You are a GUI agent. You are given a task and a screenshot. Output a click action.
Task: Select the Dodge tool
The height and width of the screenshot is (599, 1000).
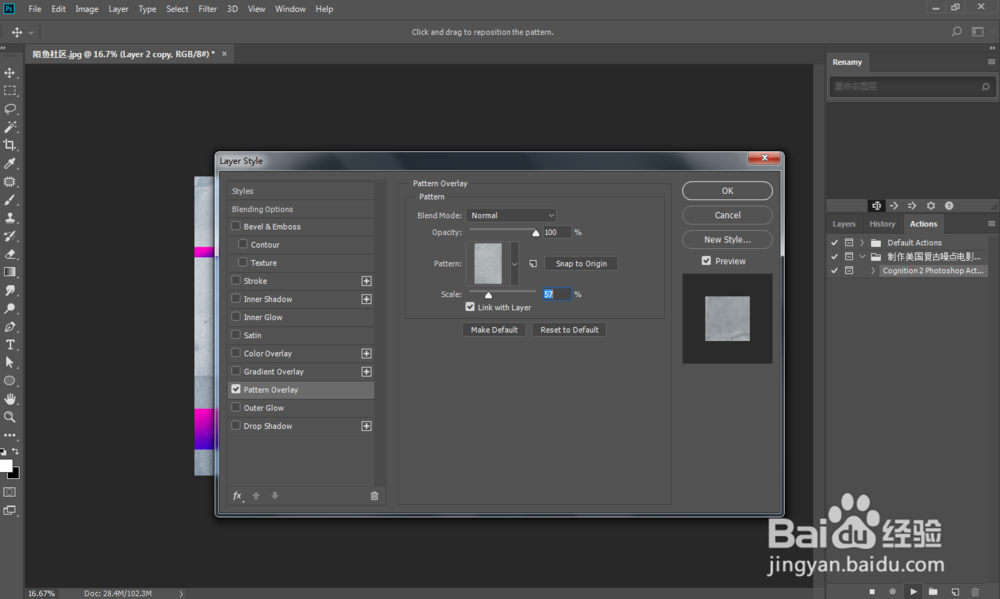(x=10, y=308)
